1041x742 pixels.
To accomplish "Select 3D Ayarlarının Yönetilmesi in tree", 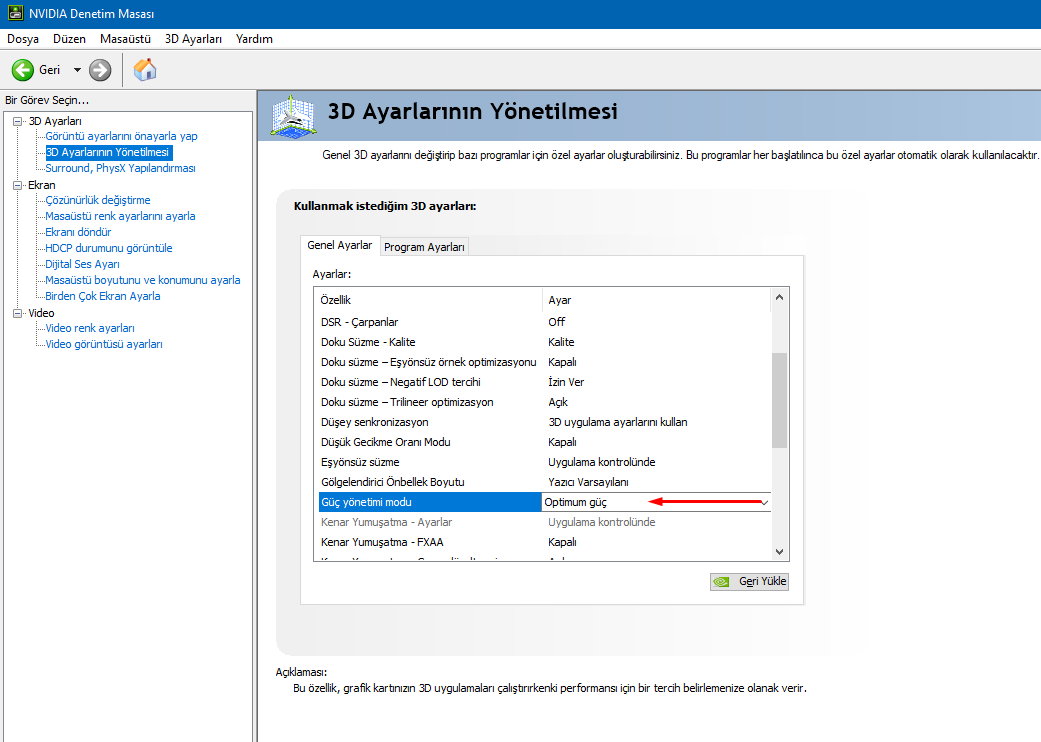I will 108,152.
